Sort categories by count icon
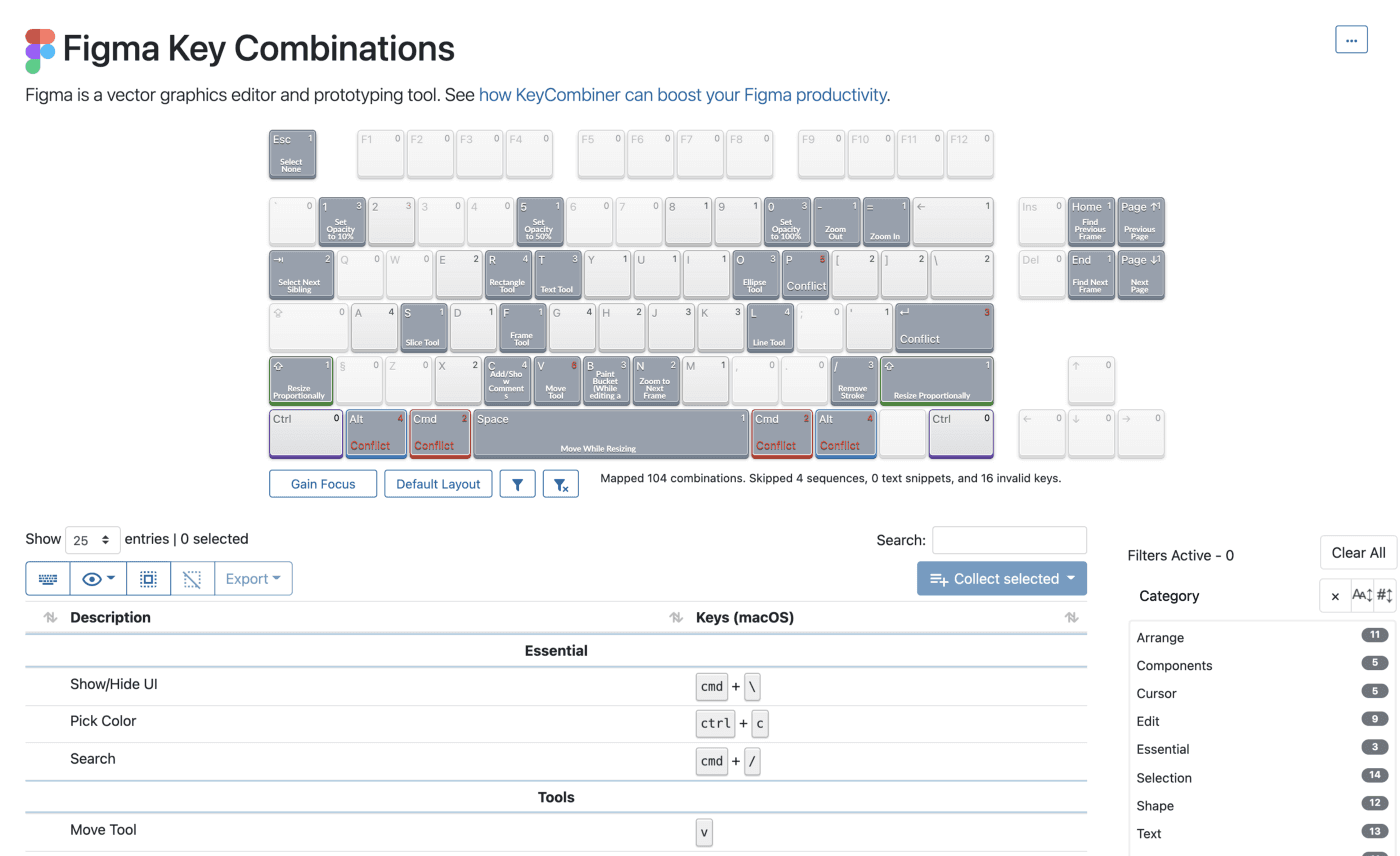1400x856 pixels. [x=1385, y=596]
